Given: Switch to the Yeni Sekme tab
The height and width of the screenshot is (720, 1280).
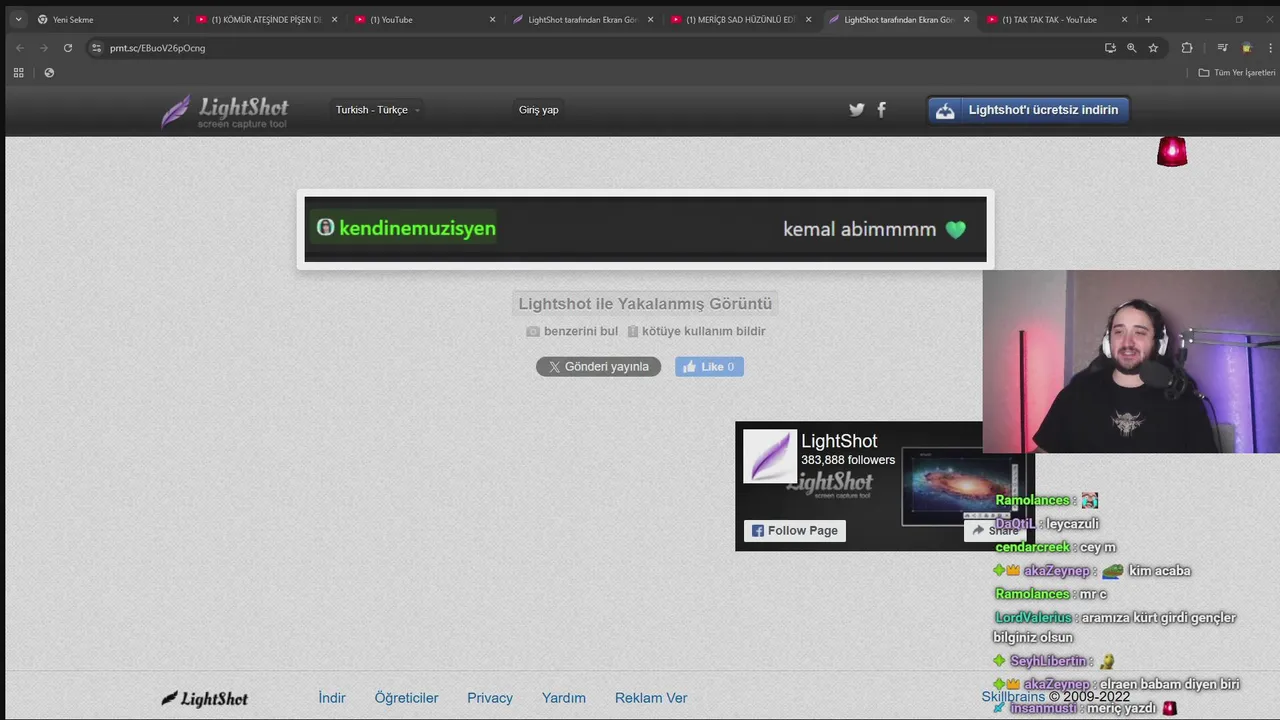Looking at the screenshot, I should pos(108,19).
